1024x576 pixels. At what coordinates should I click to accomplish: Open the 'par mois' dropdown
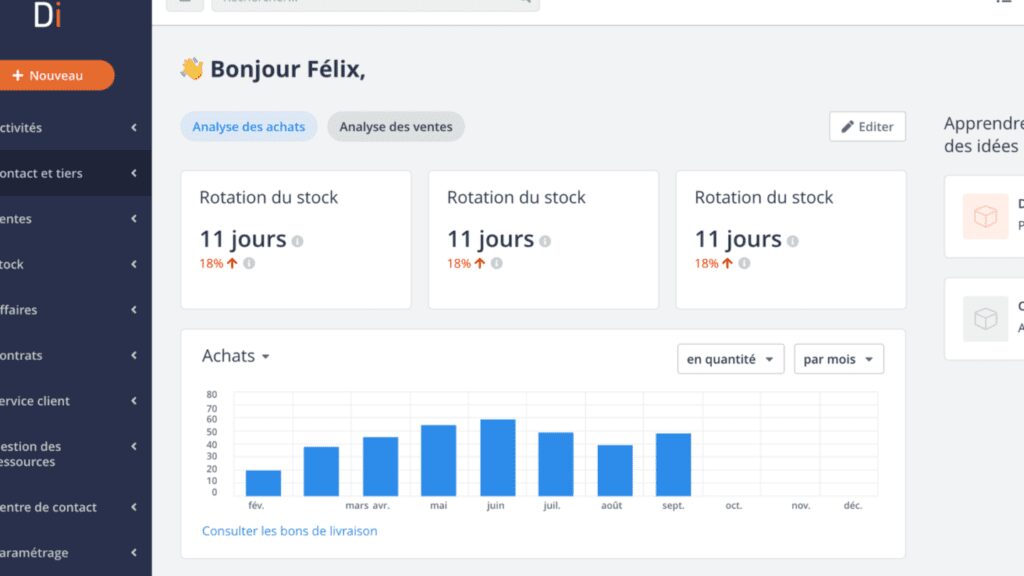[x=838, y=358]
